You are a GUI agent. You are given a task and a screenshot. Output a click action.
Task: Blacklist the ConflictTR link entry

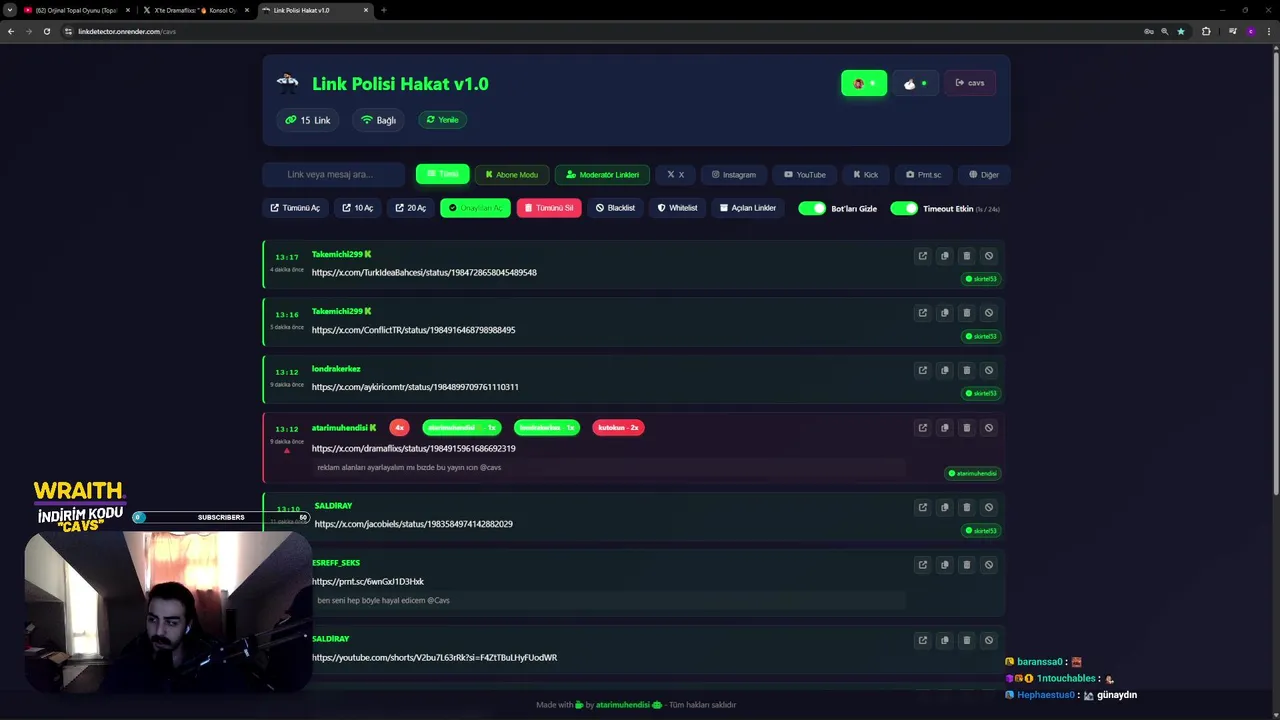tap(988, 313)
